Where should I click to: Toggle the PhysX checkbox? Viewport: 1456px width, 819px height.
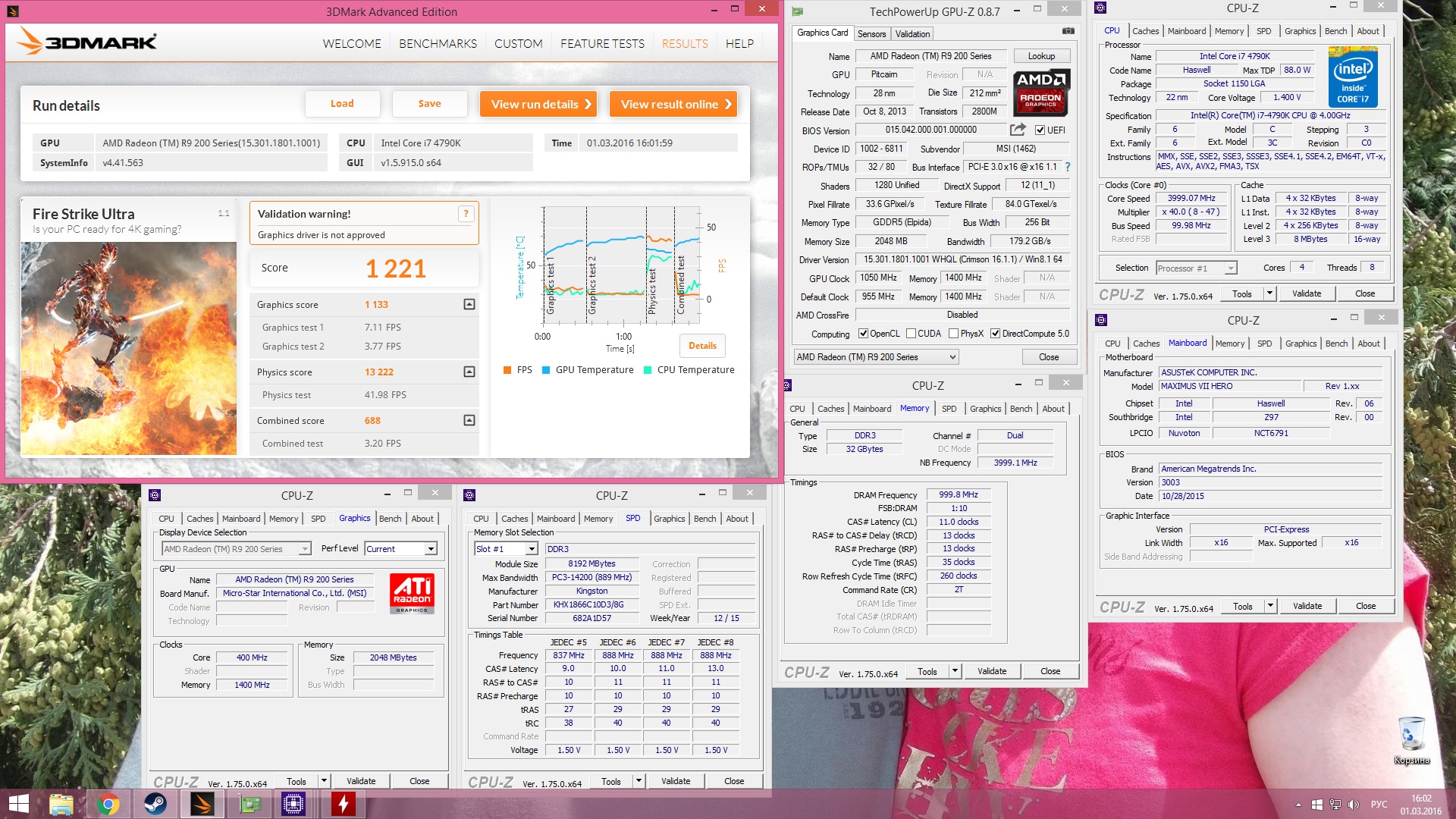953,334
